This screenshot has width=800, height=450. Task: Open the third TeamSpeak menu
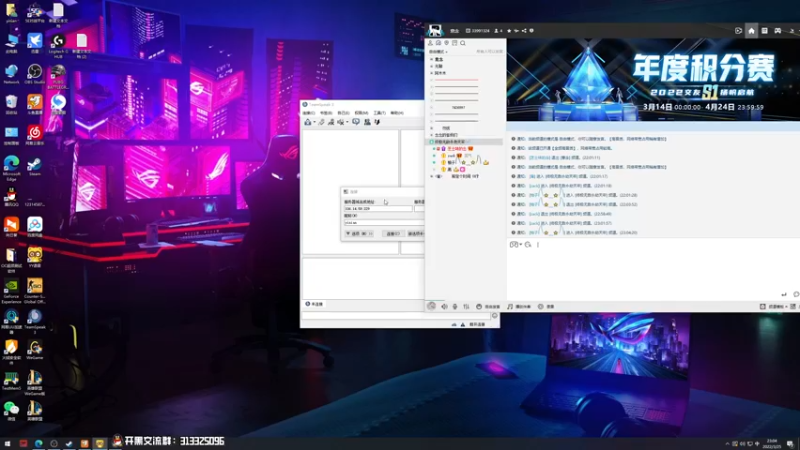pyautogui.click(x=343, y=113)
